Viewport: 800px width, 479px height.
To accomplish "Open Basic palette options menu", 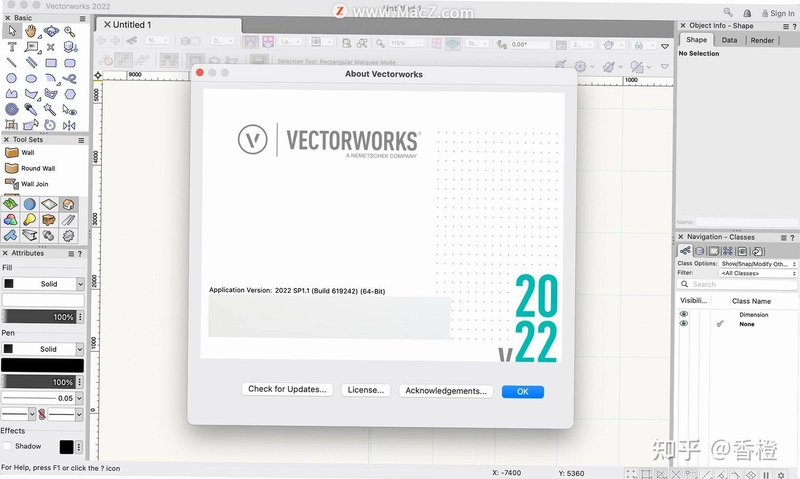I will tap(82, 18).
